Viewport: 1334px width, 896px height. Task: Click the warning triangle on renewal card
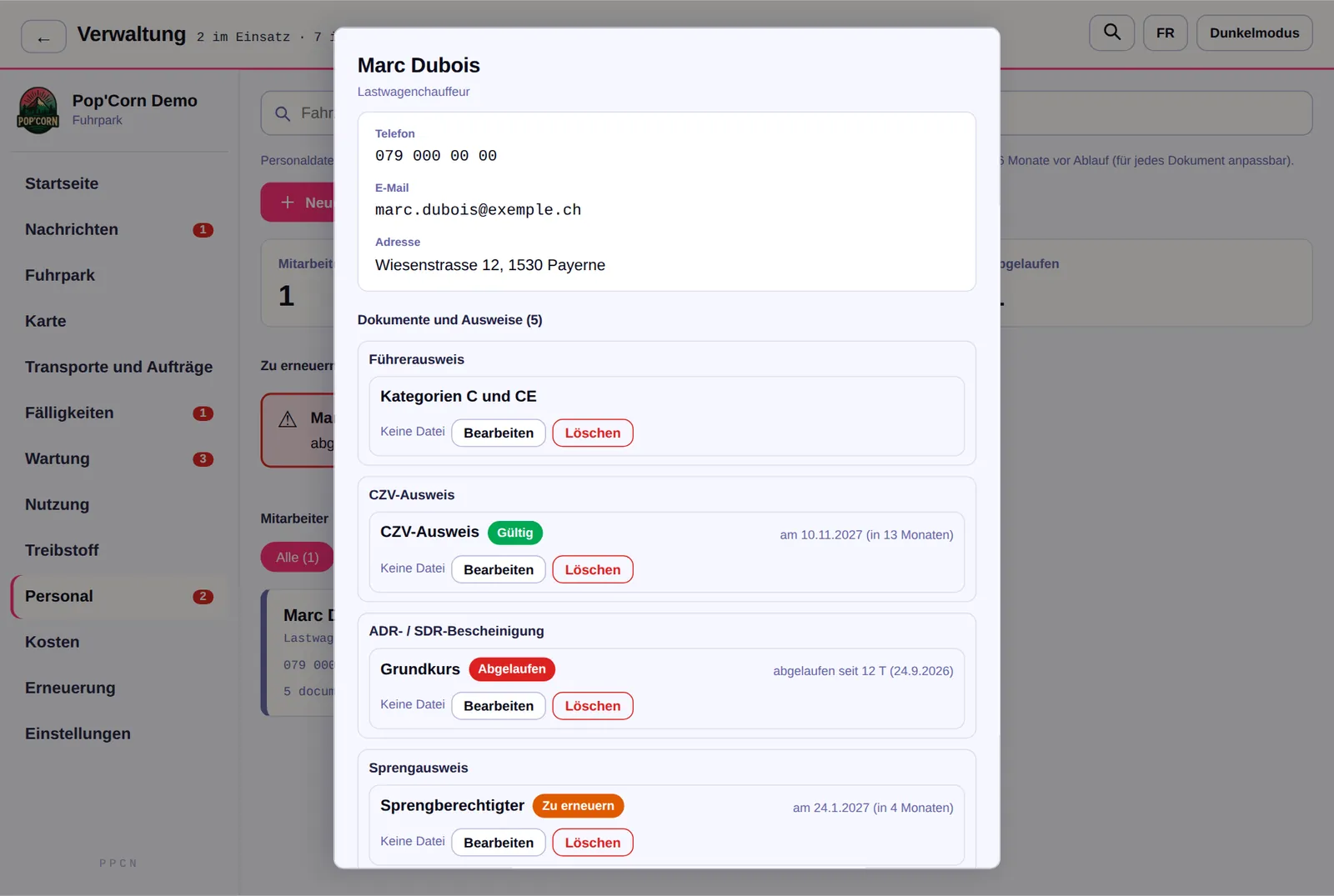pyautogui.click(x=288, y=419)
